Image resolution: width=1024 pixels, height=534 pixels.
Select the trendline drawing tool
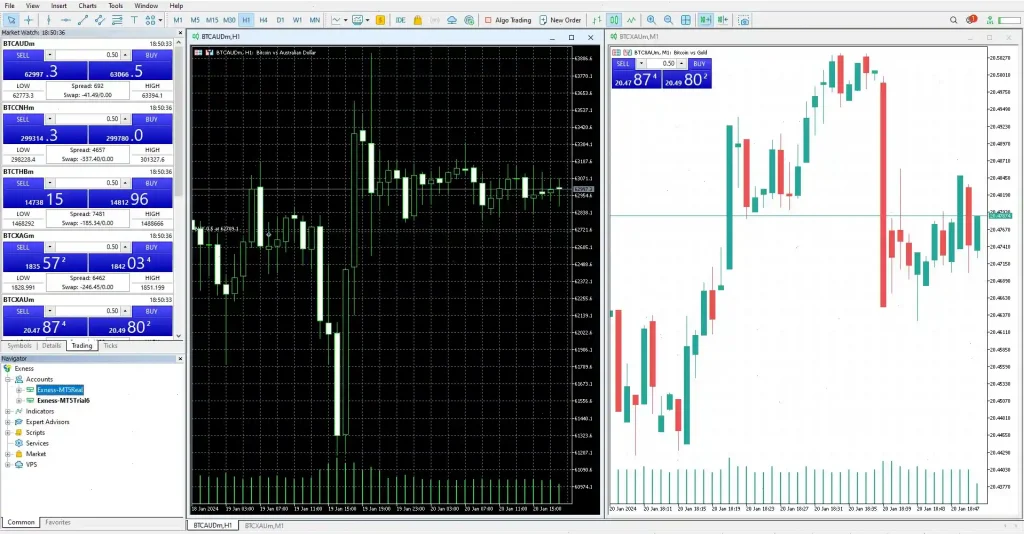point(83,20)
